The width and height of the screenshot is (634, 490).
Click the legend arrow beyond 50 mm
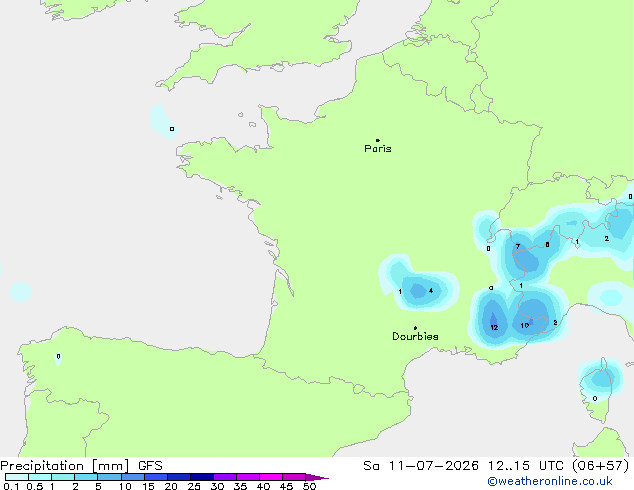(x=317, y=477)
